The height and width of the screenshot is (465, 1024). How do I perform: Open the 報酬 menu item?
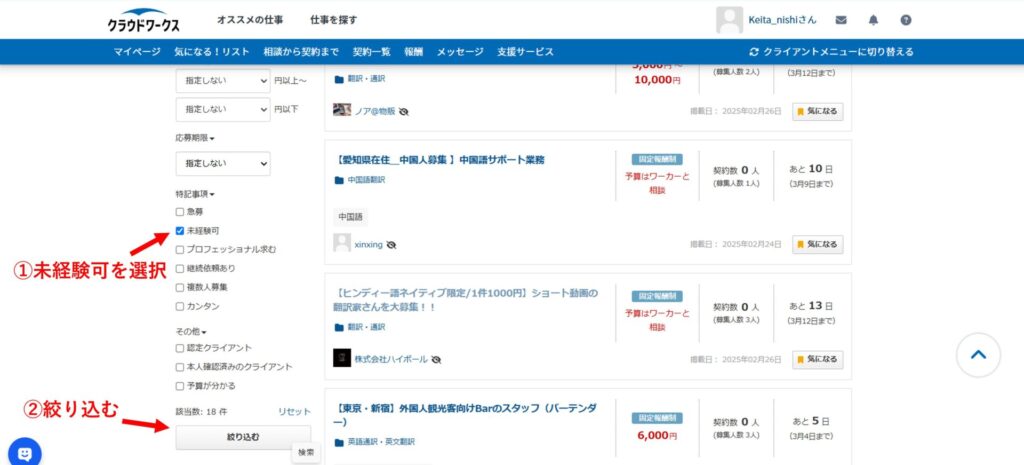[413, 52]
